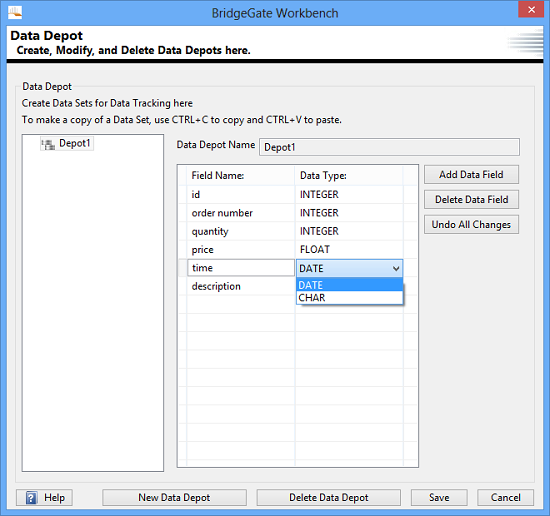Choose CHAR from the dropdown list
Image resolution: width=550 pixels, height=516 pixels.
pos(349,297)
